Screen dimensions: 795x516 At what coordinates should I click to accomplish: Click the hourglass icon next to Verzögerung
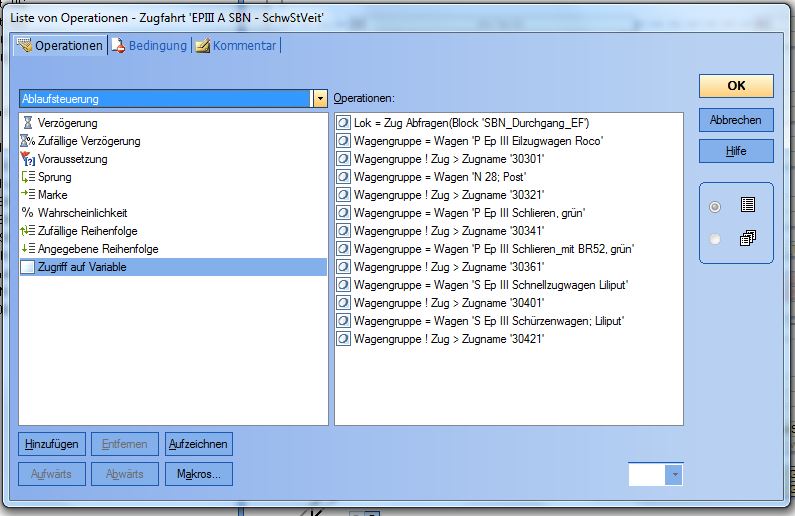[x=28, y=123]
